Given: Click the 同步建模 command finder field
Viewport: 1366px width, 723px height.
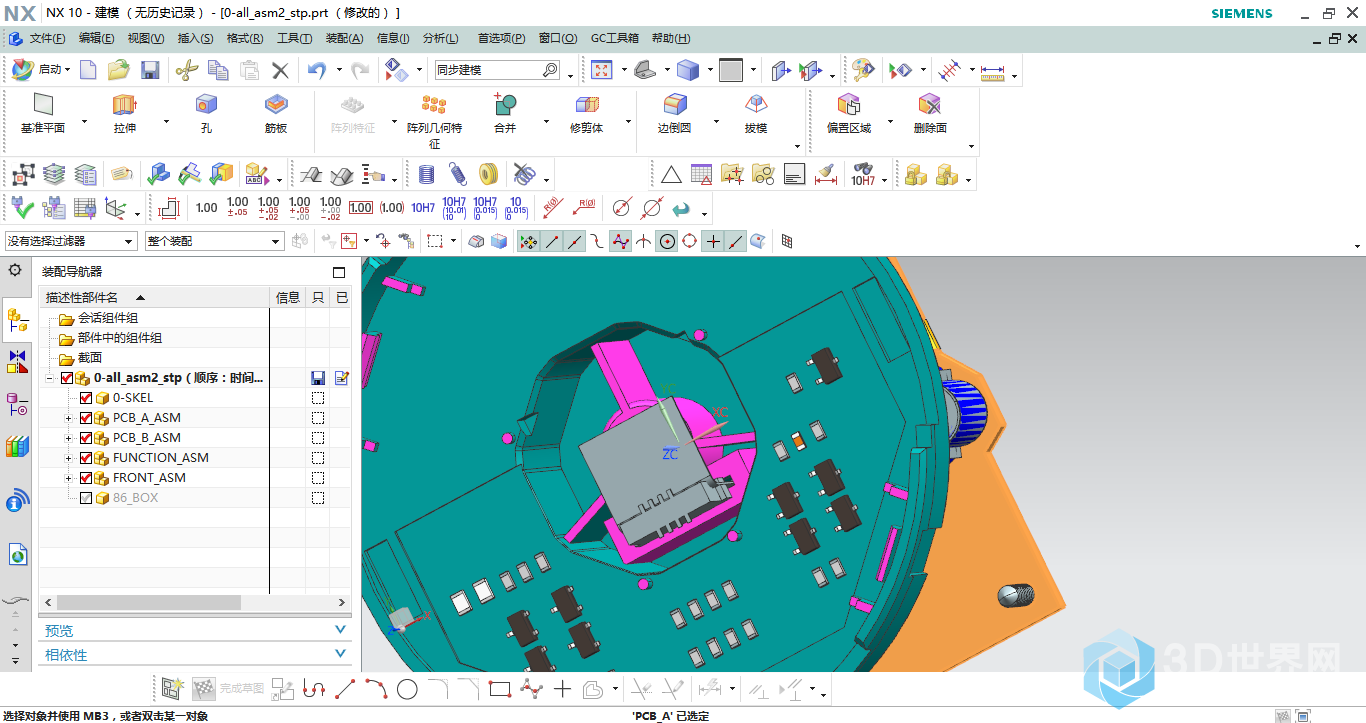Looking at the screenshot, I should pyautogui.click(x=497, y=70).
